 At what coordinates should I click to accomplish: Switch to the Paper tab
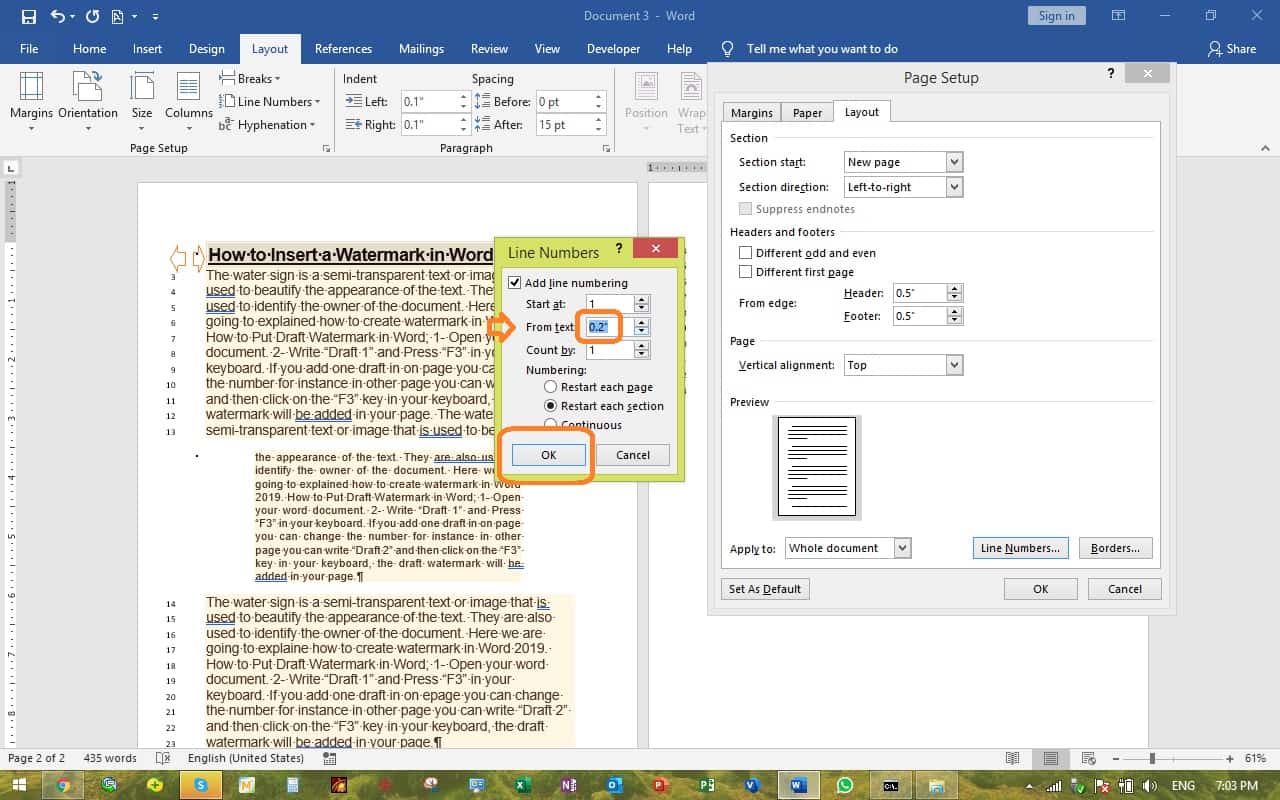tap(806, 112)
